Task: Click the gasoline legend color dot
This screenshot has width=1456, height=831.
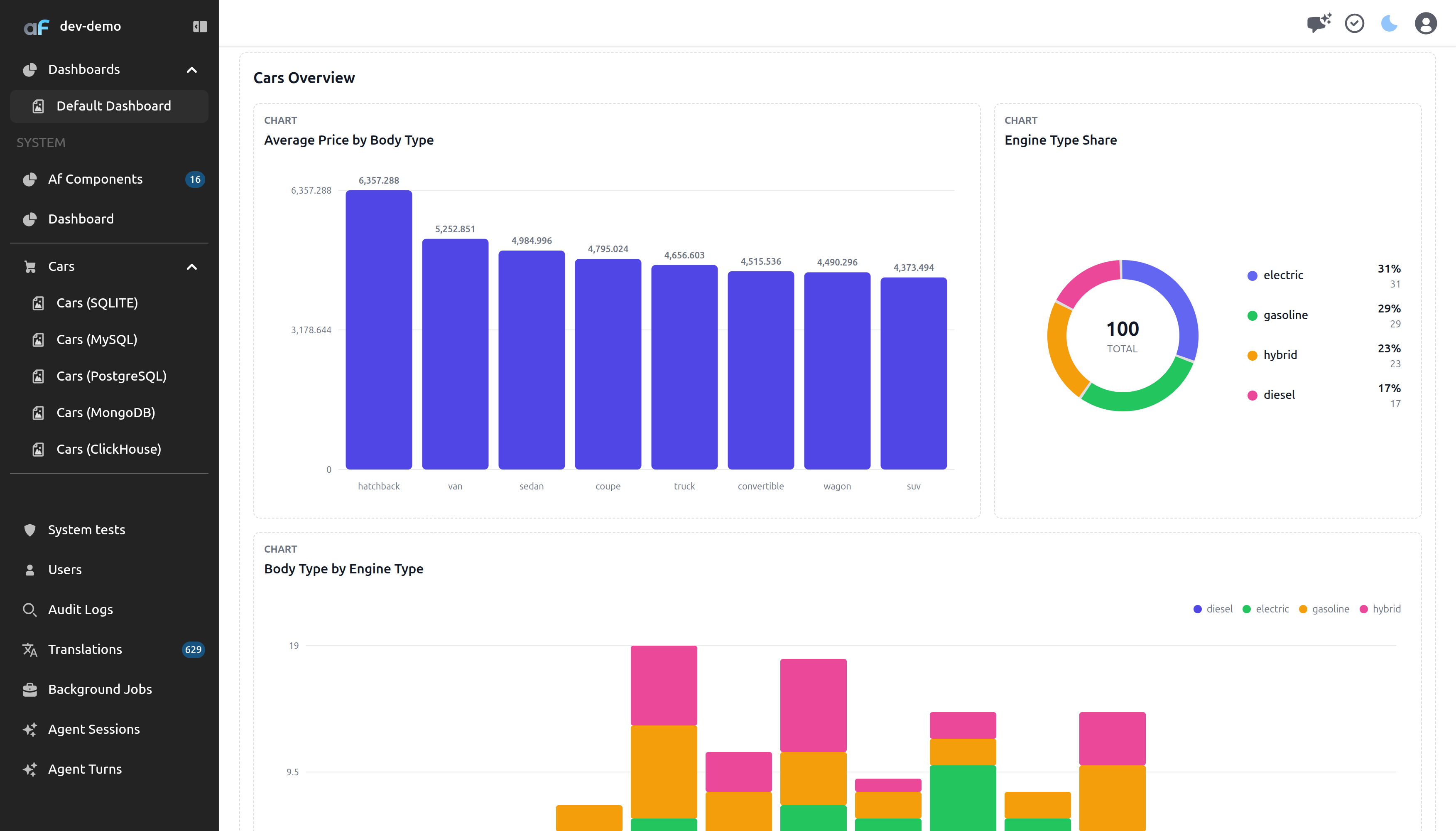Action: click(x=1253, y=316)
